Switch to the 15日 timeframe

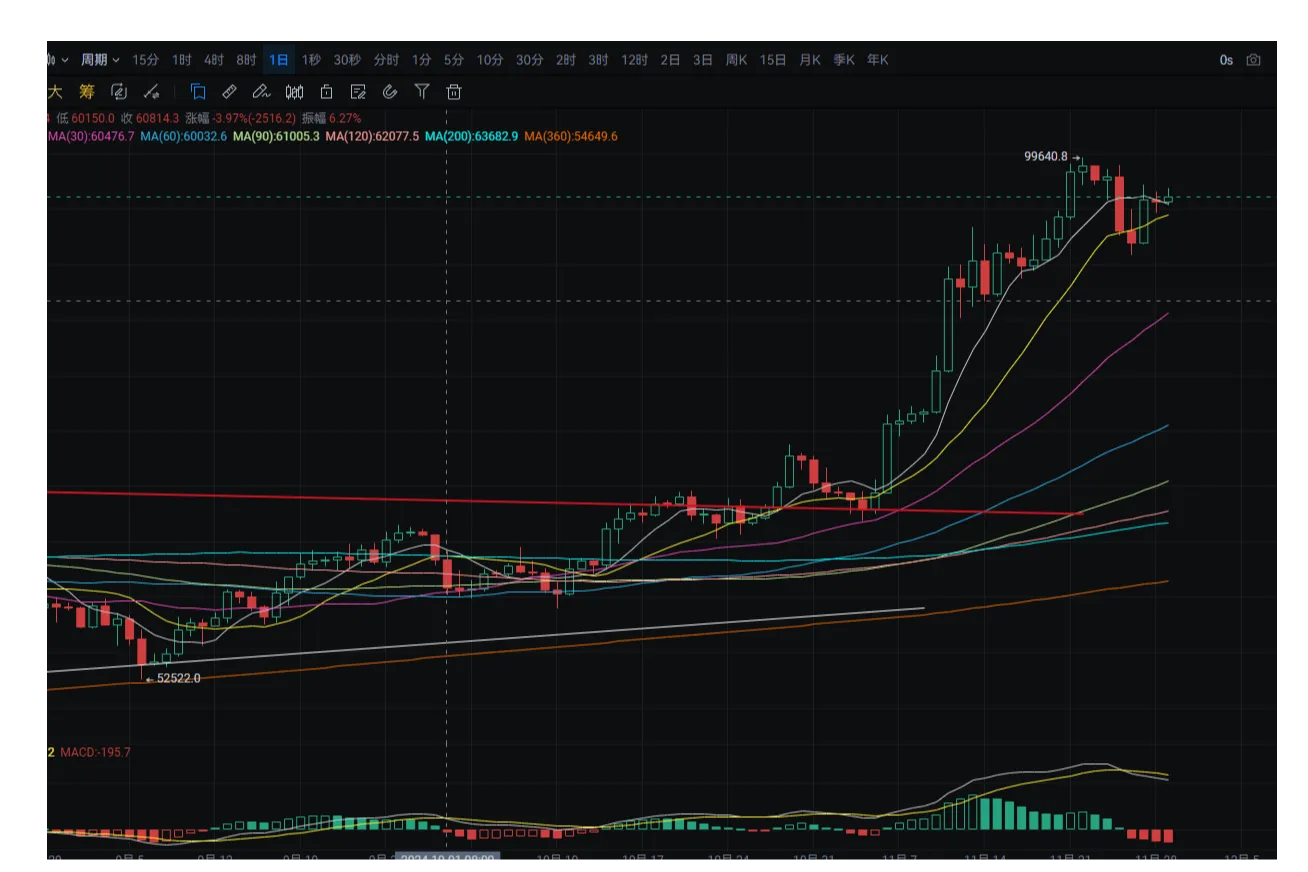point(773,60)
